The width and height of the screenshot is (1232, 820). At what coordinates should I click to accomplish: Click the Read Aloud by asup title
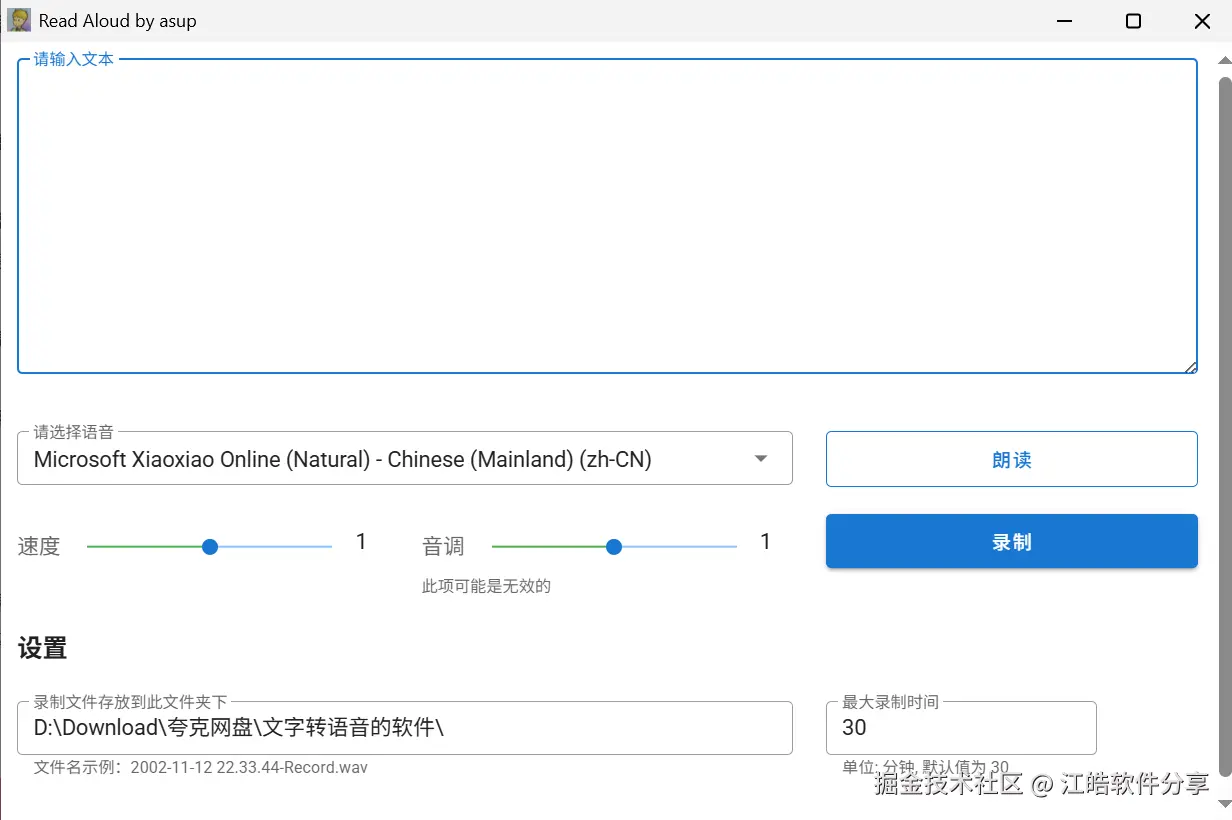(x=118, y=20)
